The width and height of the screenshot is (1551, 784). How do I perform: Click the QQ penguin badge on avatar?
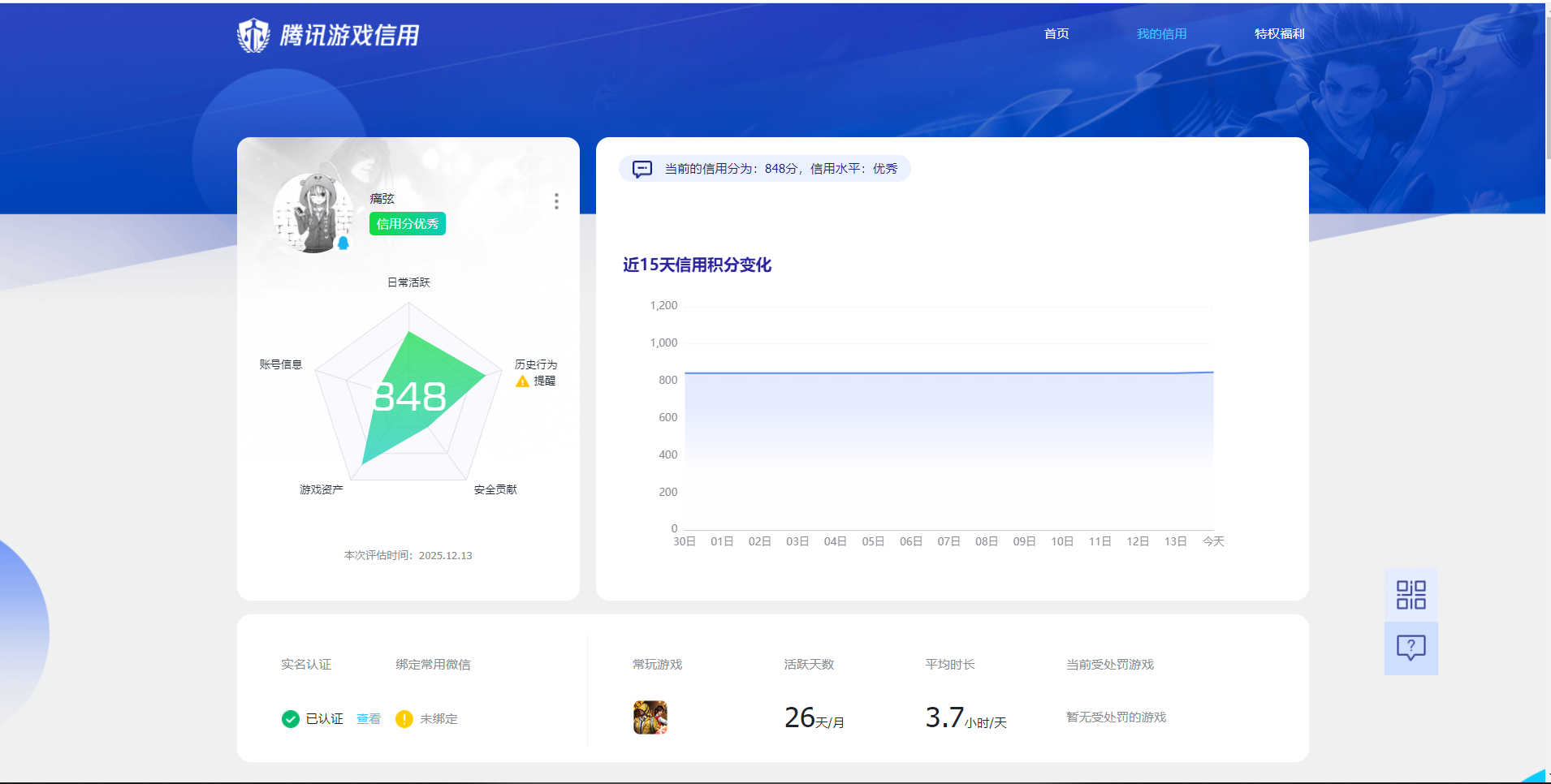343,243
